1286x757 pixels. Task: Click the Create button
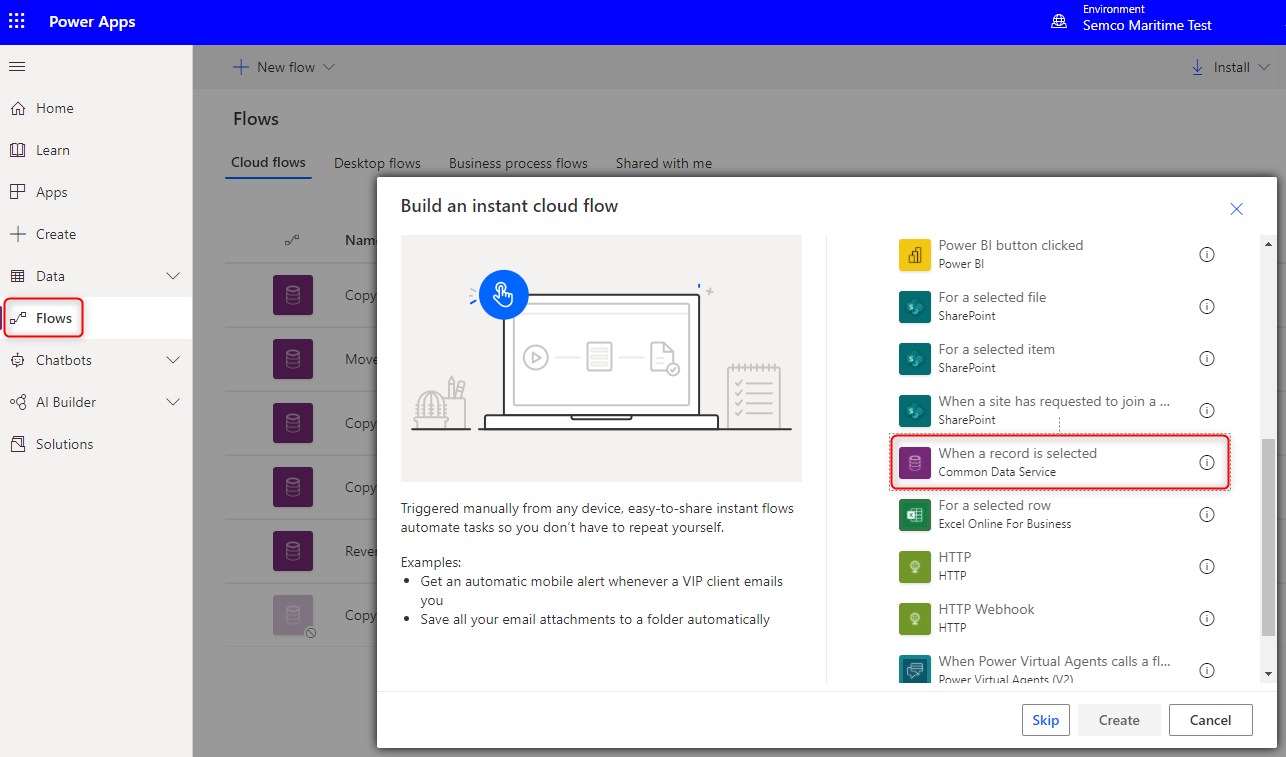coord(1119,720)
